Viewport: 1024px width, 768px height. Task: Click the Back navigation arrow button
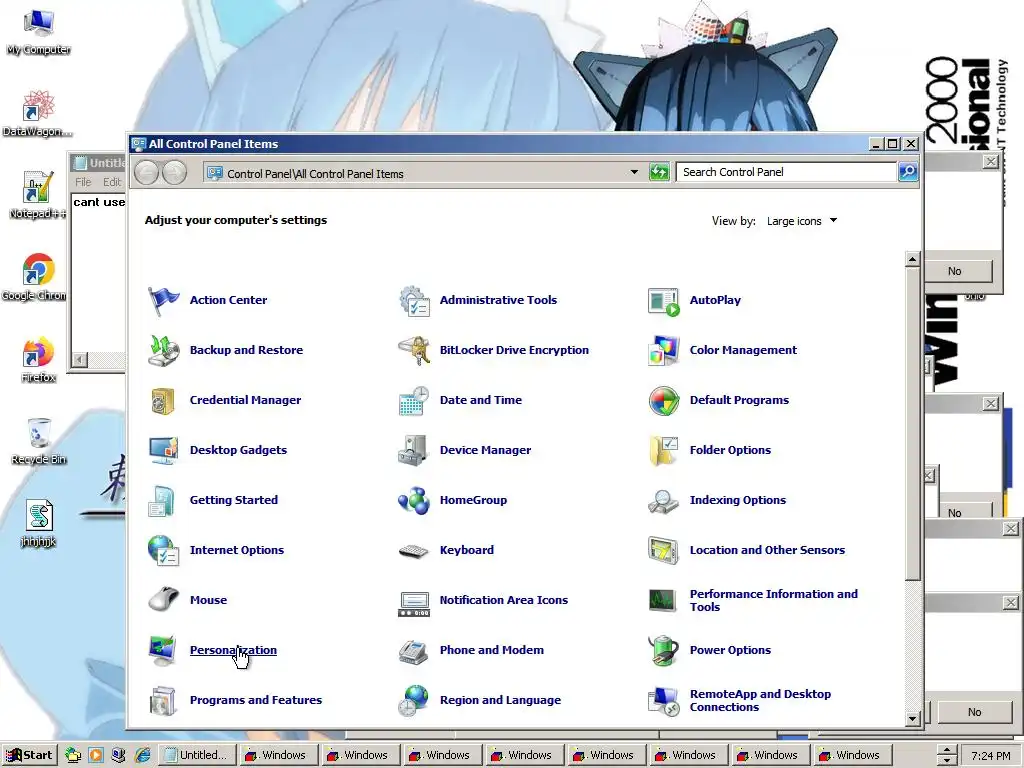(x=146, y=172)
